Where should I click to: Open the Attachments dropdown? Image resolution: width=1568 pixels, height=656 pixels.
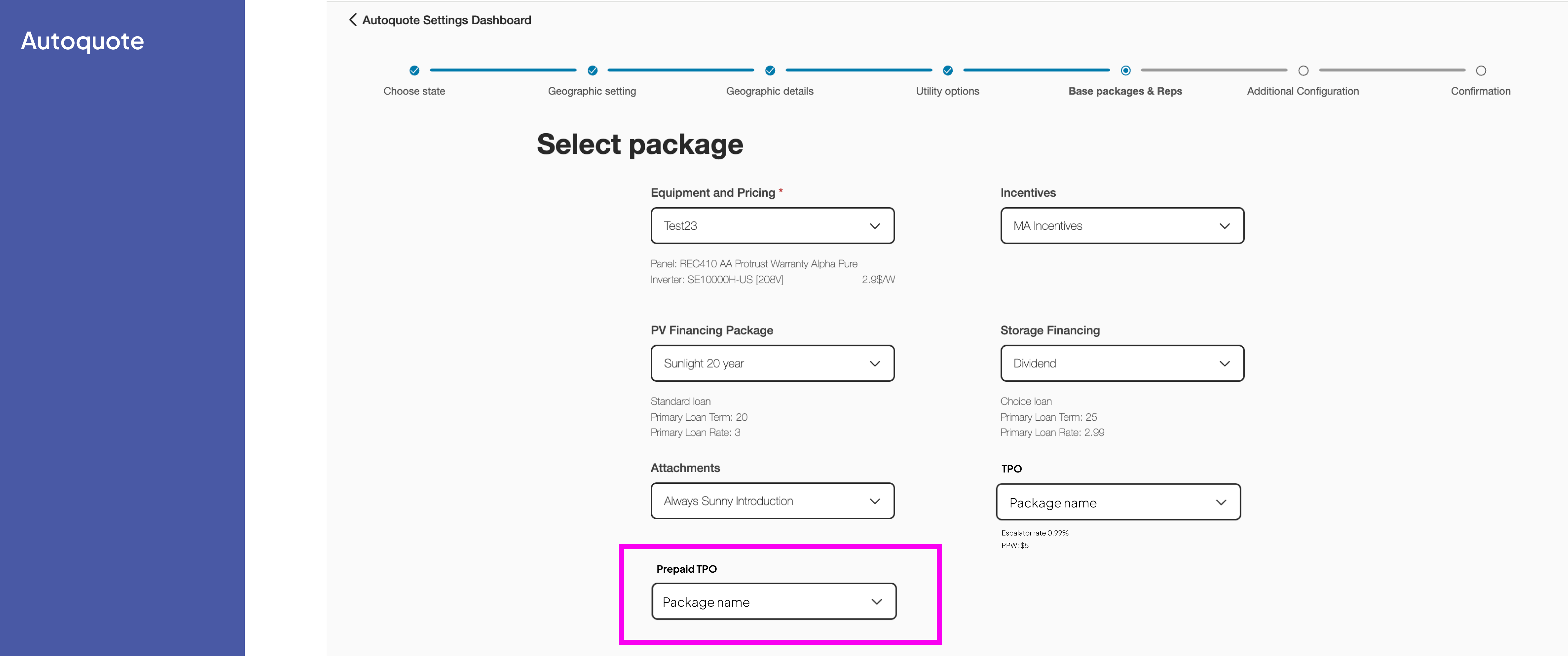(x=772, y=501)
